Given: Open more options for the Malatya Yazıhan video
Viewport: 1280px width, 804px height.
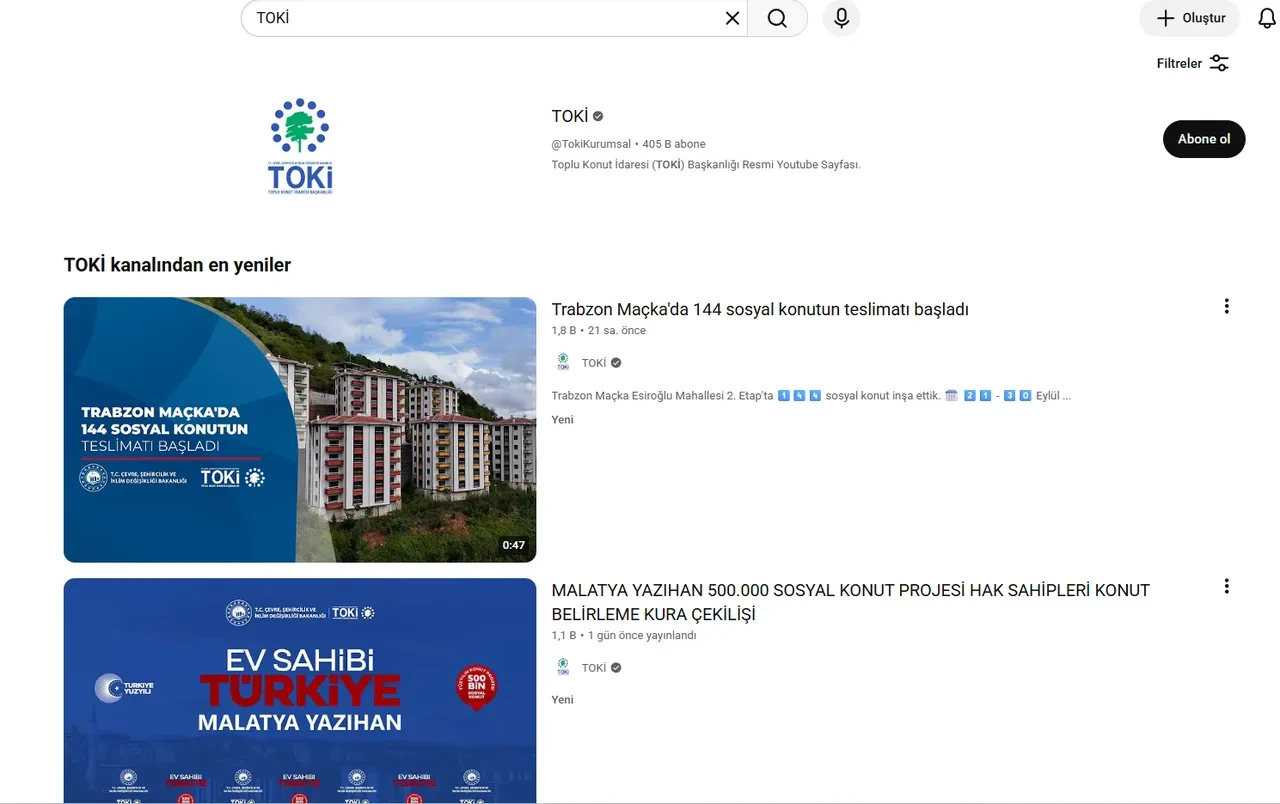Looking at the screenshot, I should 1226,586.
